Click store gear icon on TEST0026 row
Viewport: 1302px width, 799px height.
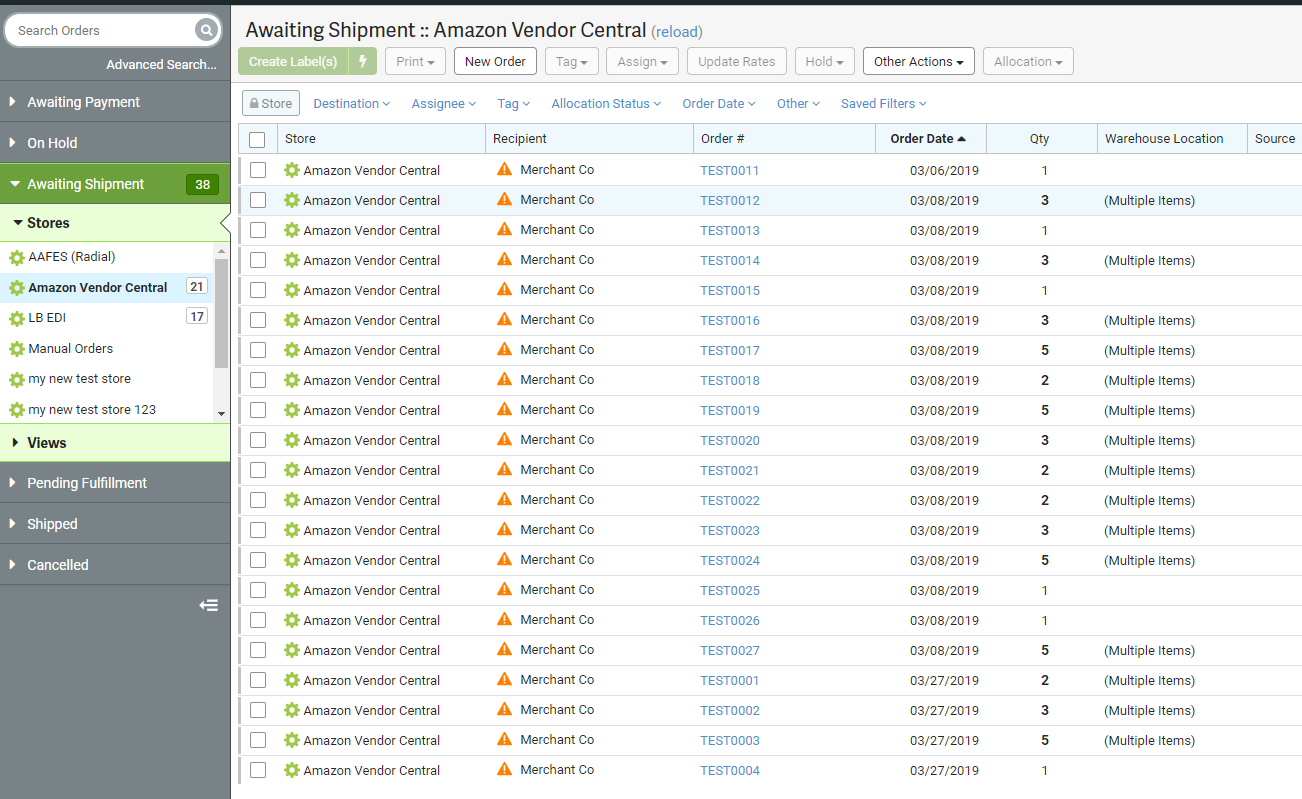pyautogui.click(x=292, y=620)
